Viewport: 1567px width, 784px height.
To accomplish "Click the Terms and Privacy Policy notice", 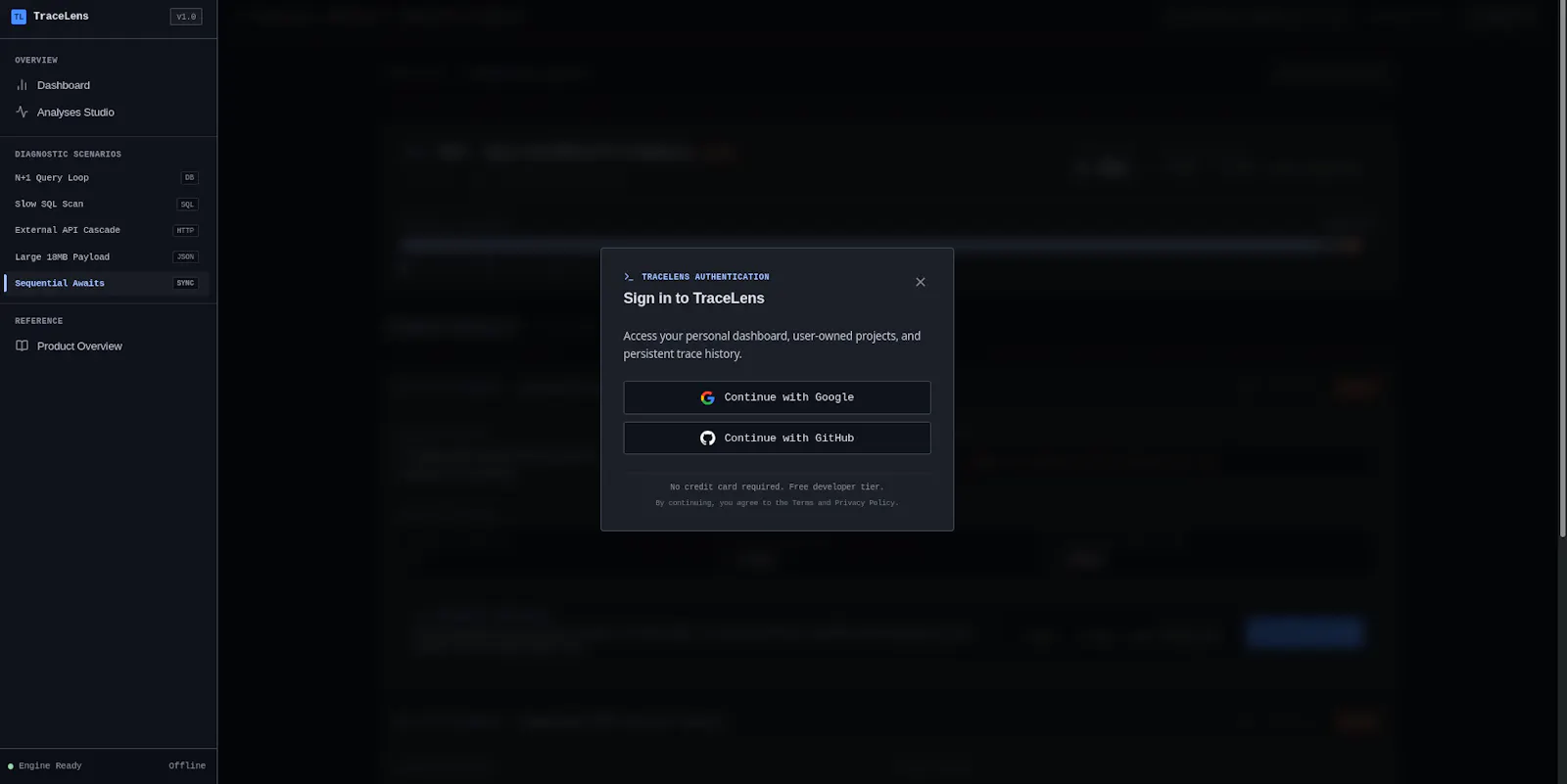I will click(777, 503).
